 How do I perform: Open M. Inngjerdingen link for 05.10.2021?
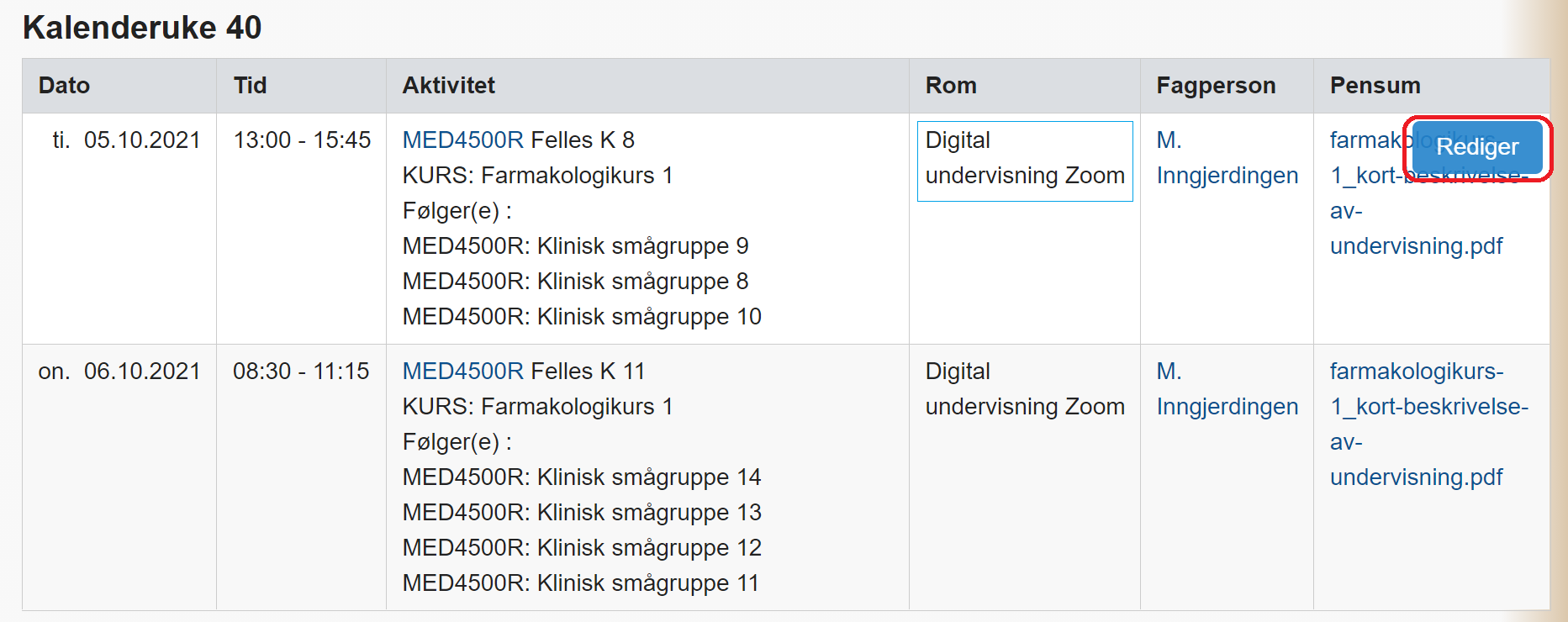pyautogui.click(x=1227, y=157)
